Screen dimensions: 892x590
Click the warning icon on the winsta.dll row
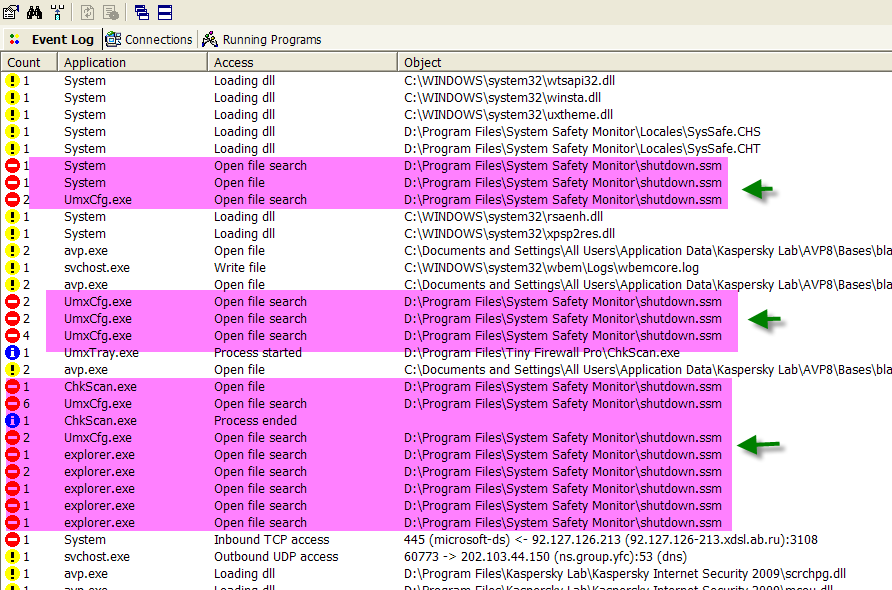pyautogui.click(x=12, y=98)
